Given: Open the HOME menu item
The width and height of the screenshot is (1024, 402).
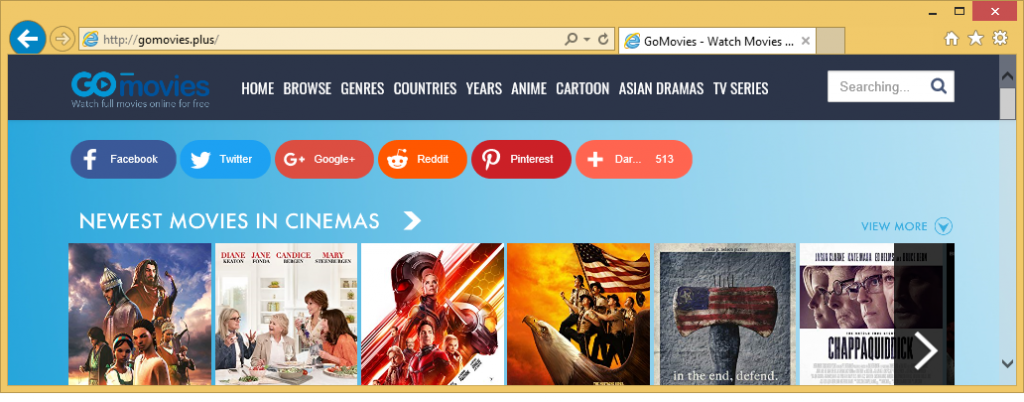Looking at the screenshot, I should pyautogui.click(x=257, y=88).
